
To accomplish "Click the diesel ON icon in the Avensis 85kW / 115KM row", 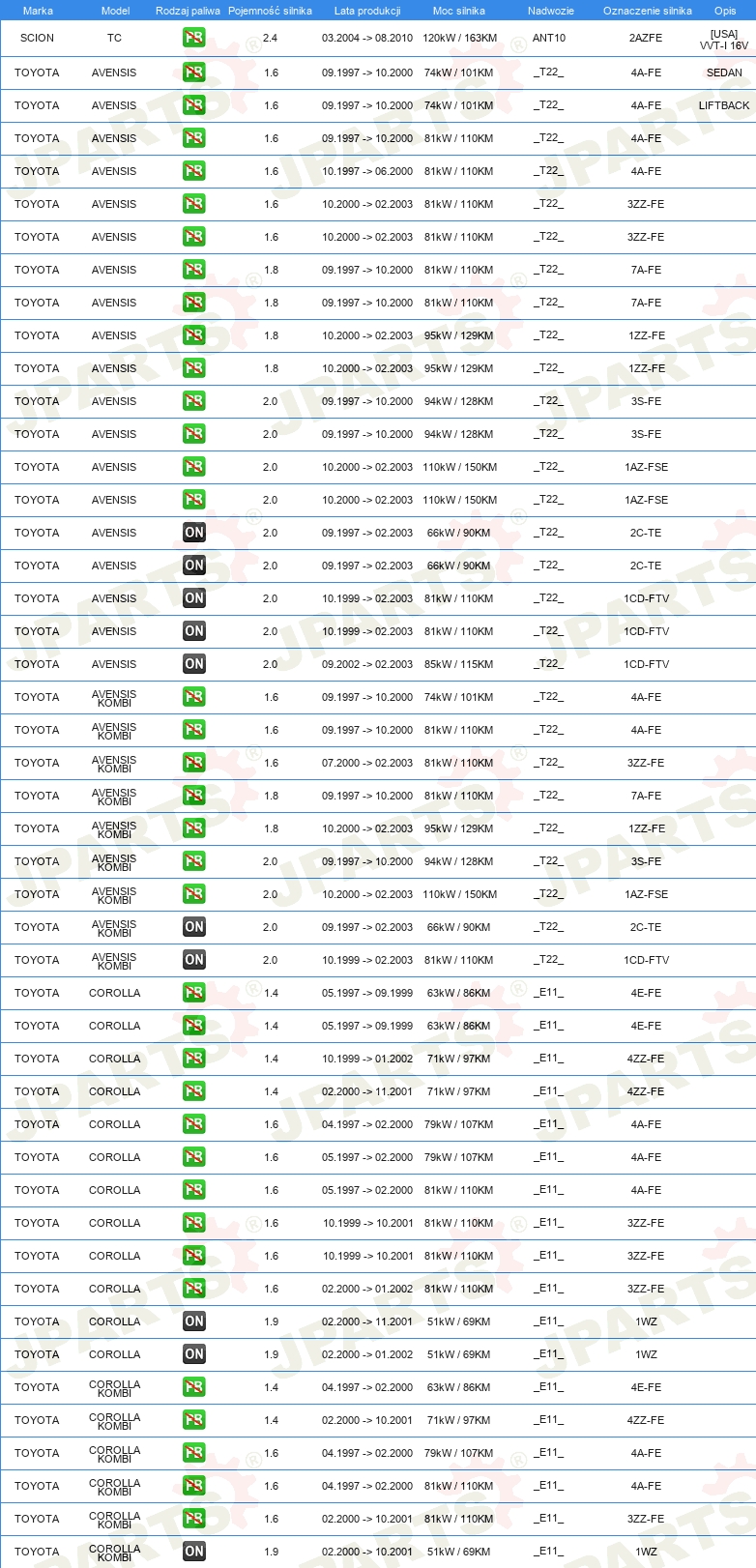I will 193,664.
